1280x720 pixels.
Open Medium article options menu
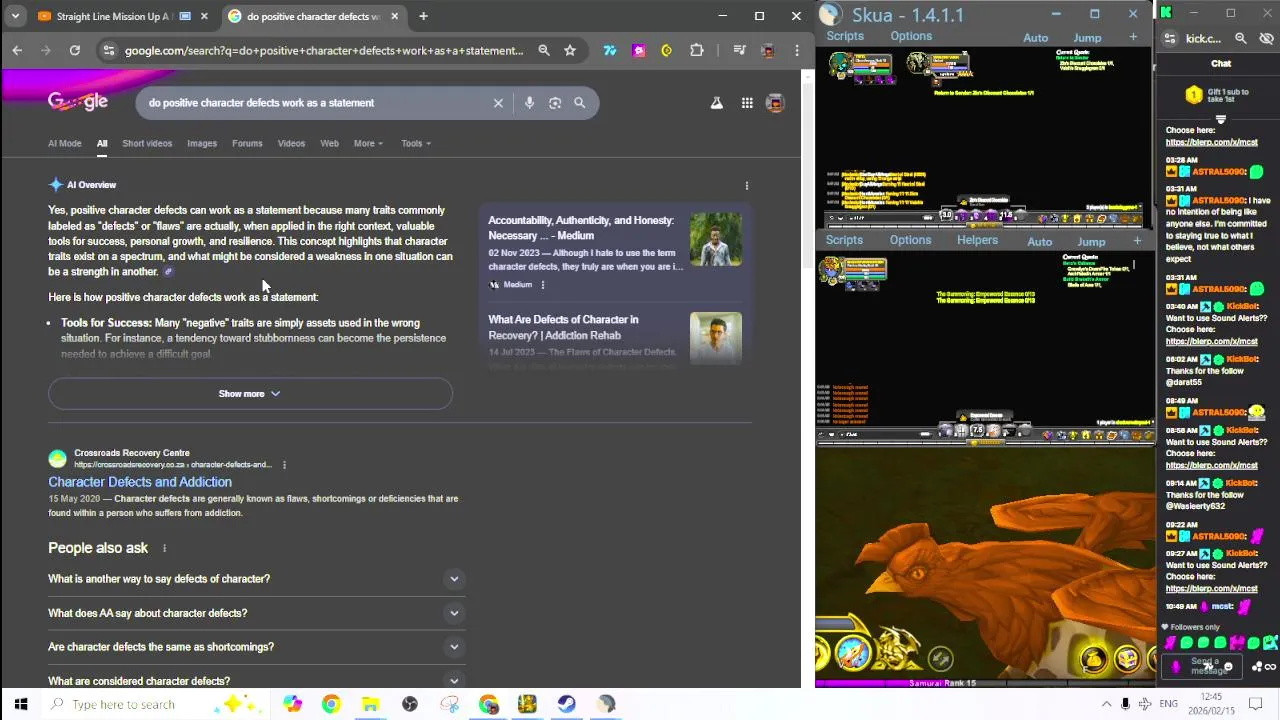click(542, 285)
